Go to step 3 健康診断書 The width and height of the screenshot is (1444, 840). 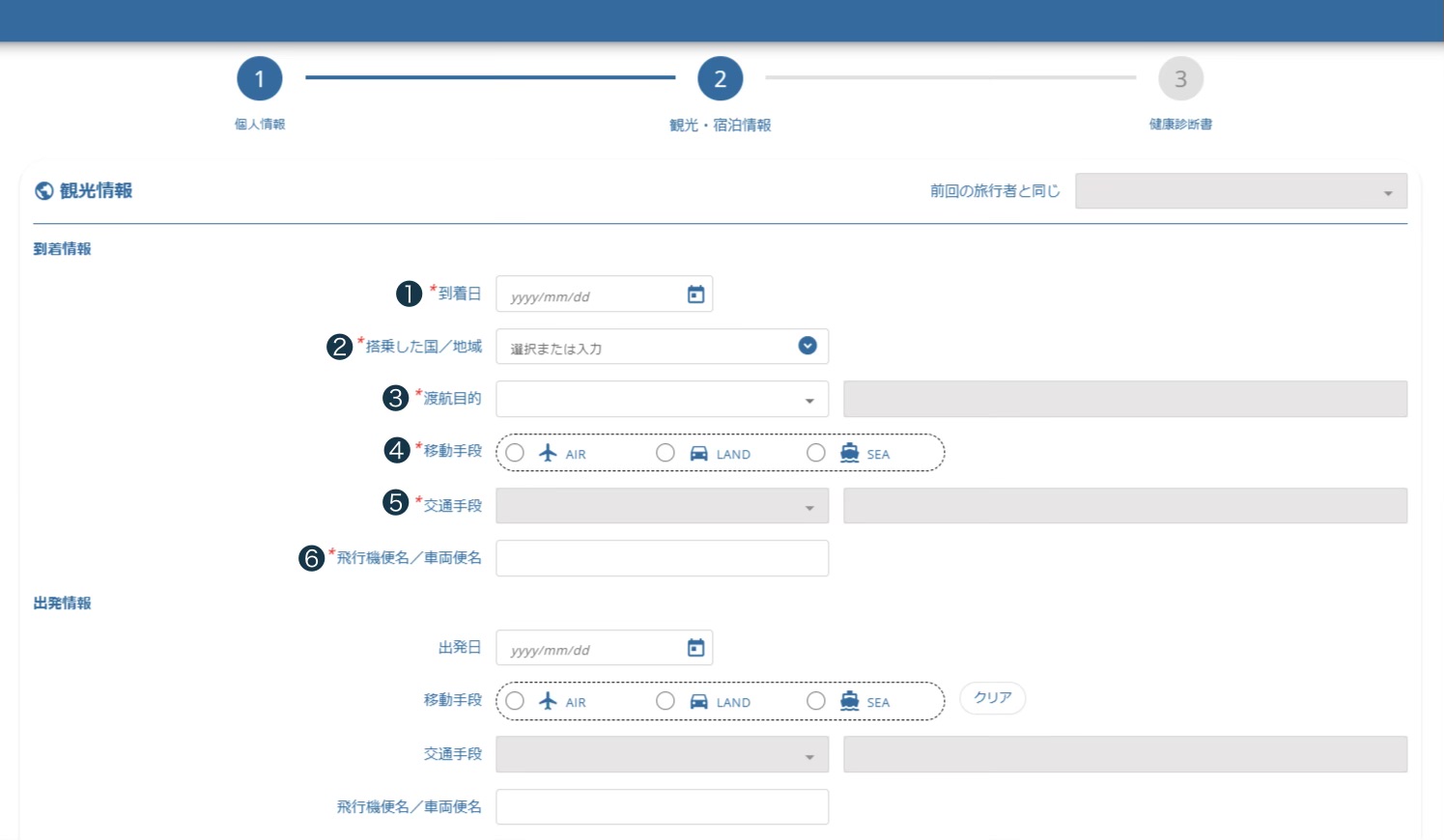point(1180,79)
